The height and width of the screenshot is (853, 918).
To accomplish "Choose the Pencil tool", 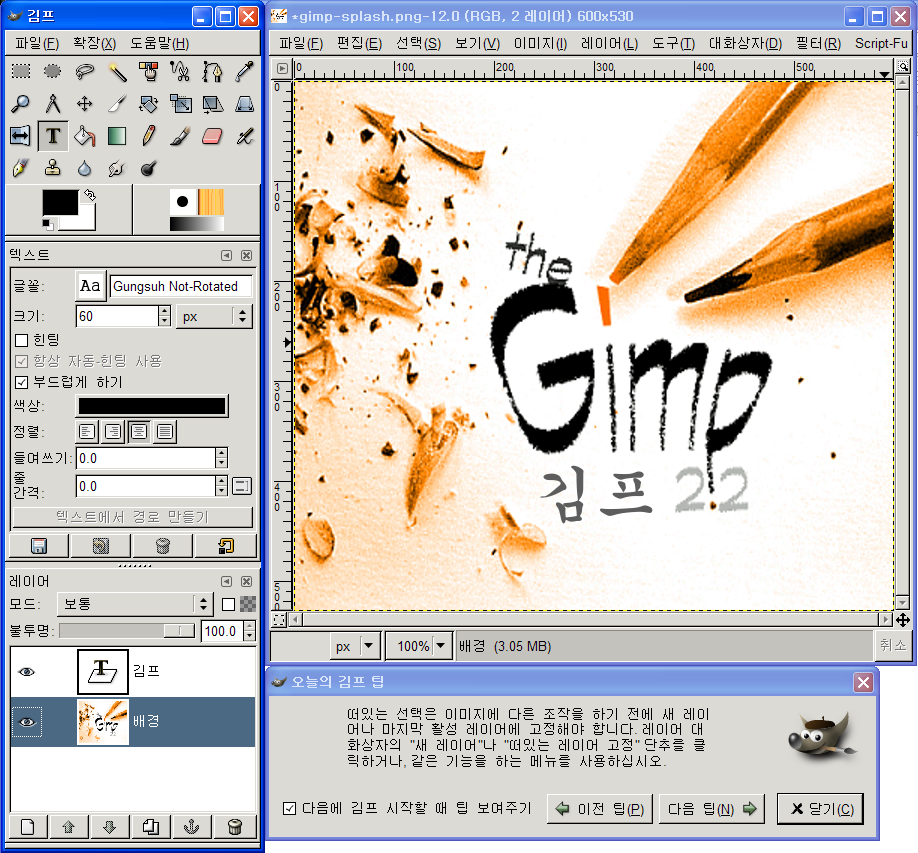I will [x=149, y=136].
